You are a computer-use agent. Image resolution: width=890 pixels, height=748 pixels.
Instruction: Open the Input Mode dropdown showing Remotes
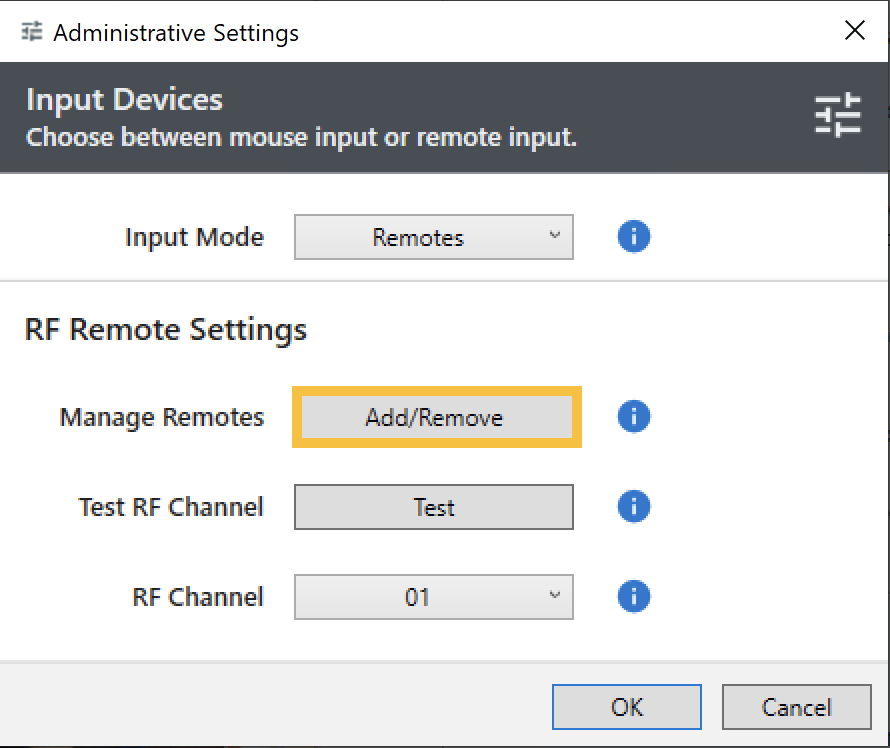point(433,238)
